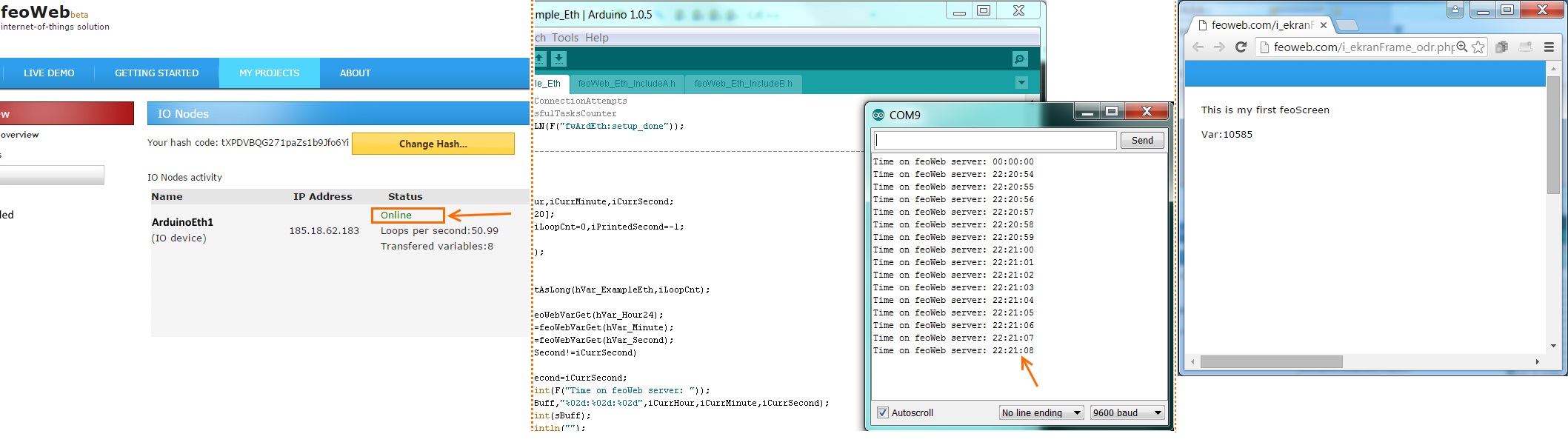The width and height of the screenshot is (1568, 448).
Task: Open the Arduino Tools menu
Action: tap(564, 38)
